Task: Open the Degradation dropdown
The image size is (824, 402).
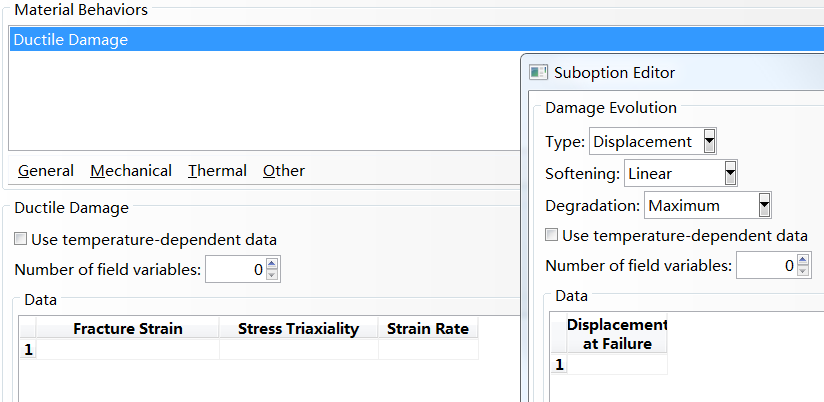Action: coord(764,205)
